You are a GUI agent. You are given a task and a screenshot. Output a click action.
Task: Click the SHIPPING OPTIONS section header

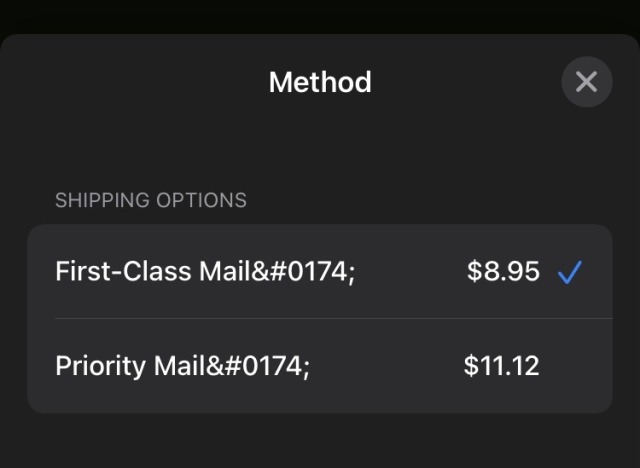click(151, 200)
